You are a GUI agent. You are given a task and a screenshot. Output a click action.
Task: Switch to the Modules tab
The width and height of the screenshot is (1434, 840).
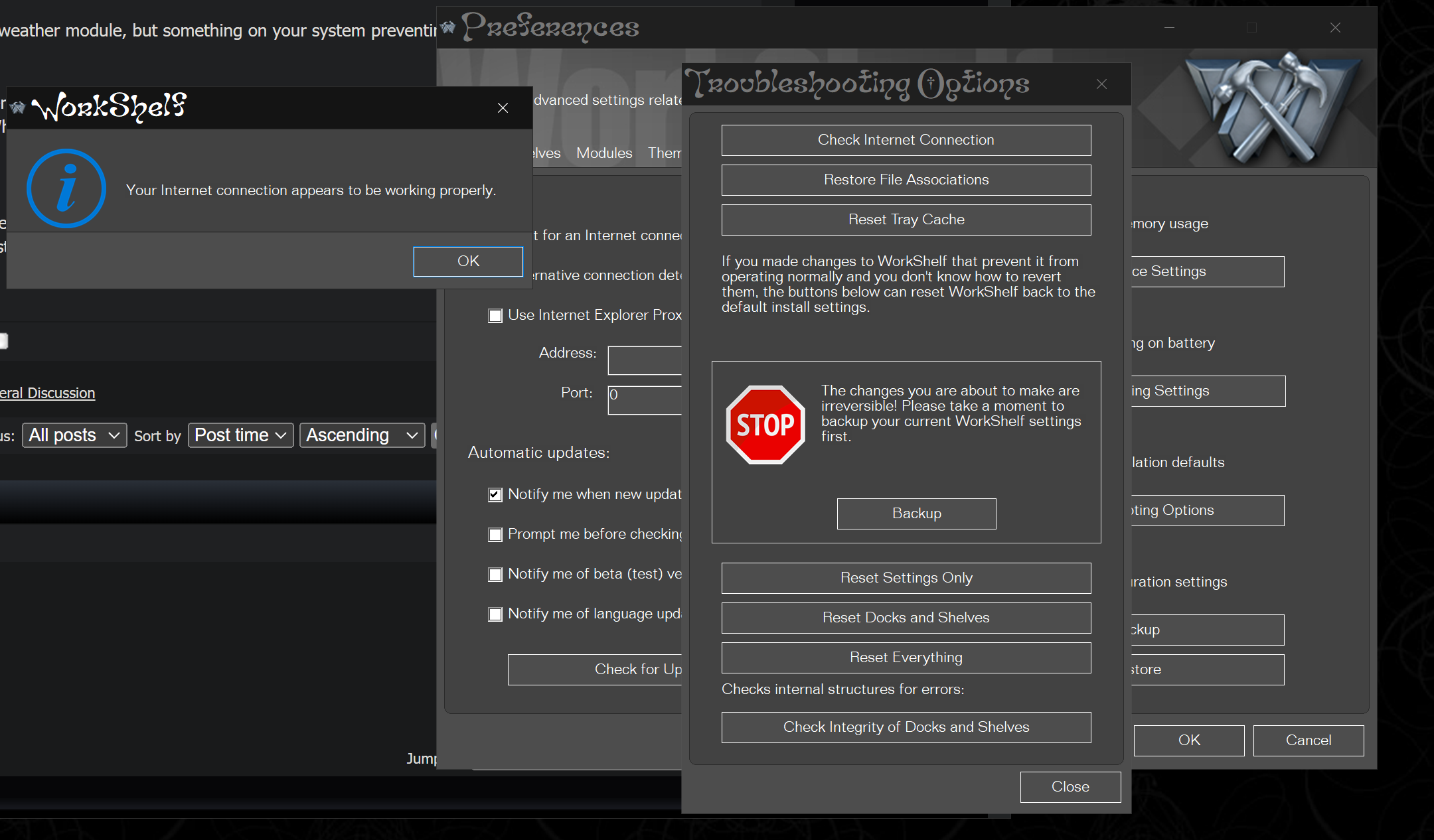pos(603,153)
